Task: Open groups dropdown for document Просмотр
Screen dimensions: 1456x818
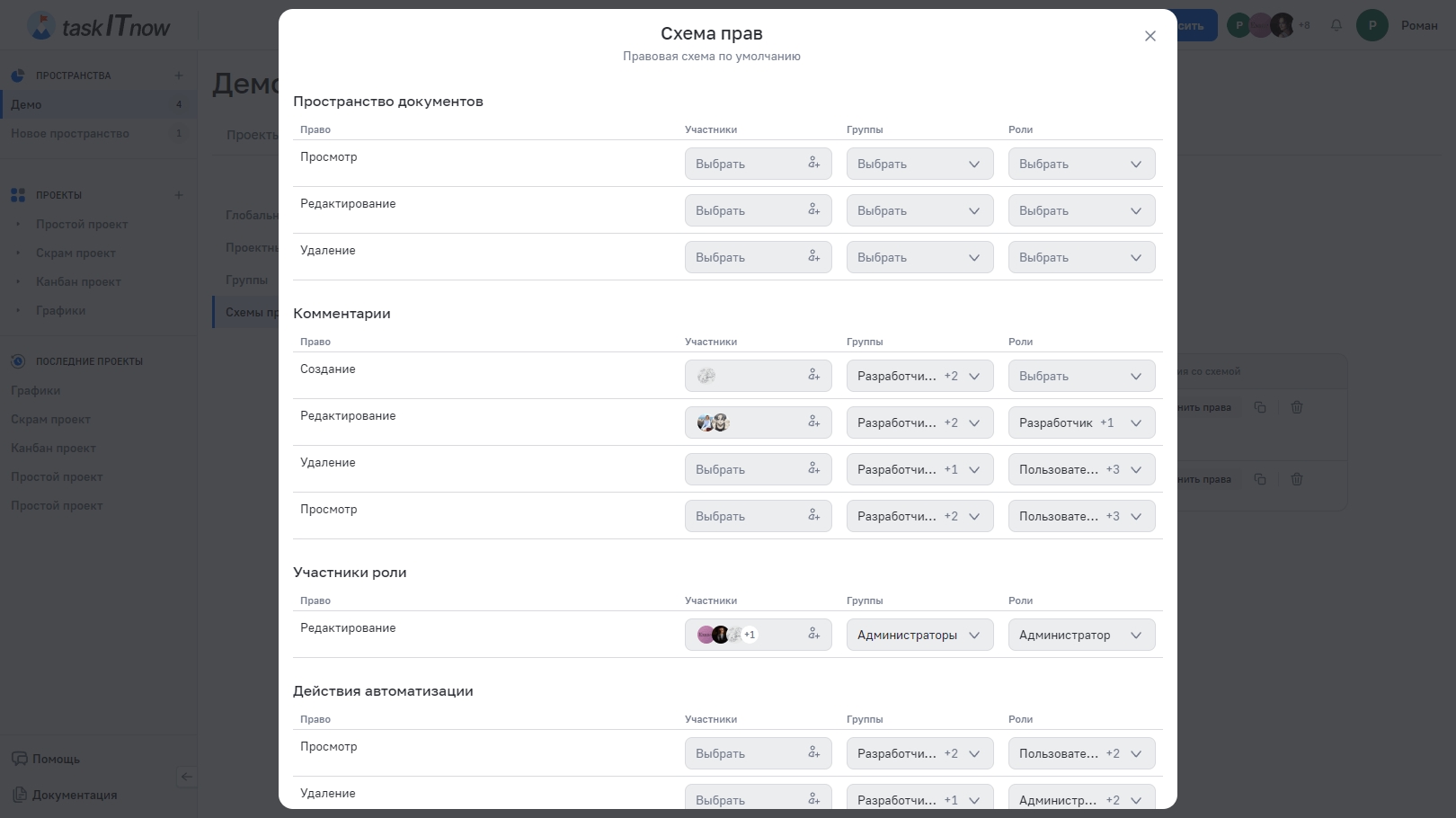Action: [x=919, y=164]
